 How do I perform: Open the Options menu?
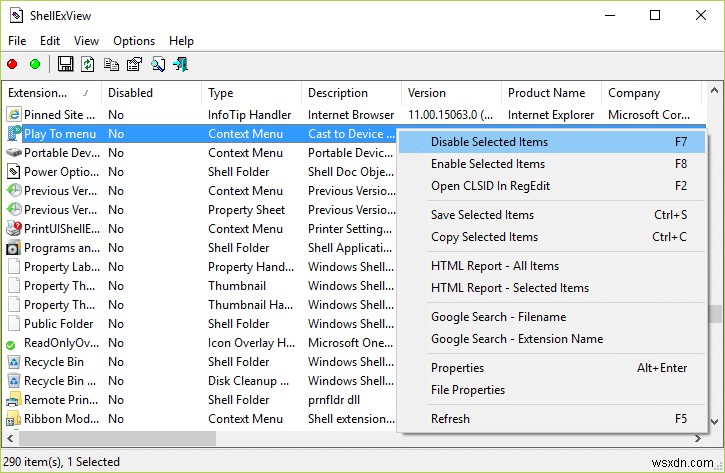click(134, 41)
